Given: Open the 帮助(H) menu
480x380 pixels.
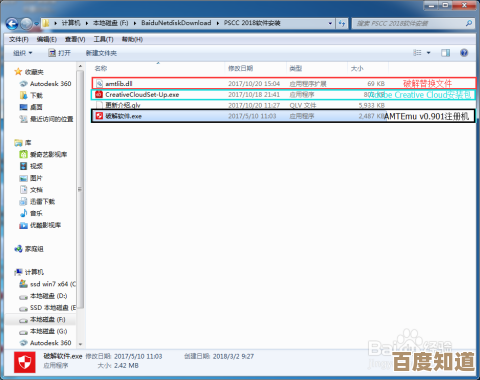Looking at the screenshot, I should click(132, 39).
